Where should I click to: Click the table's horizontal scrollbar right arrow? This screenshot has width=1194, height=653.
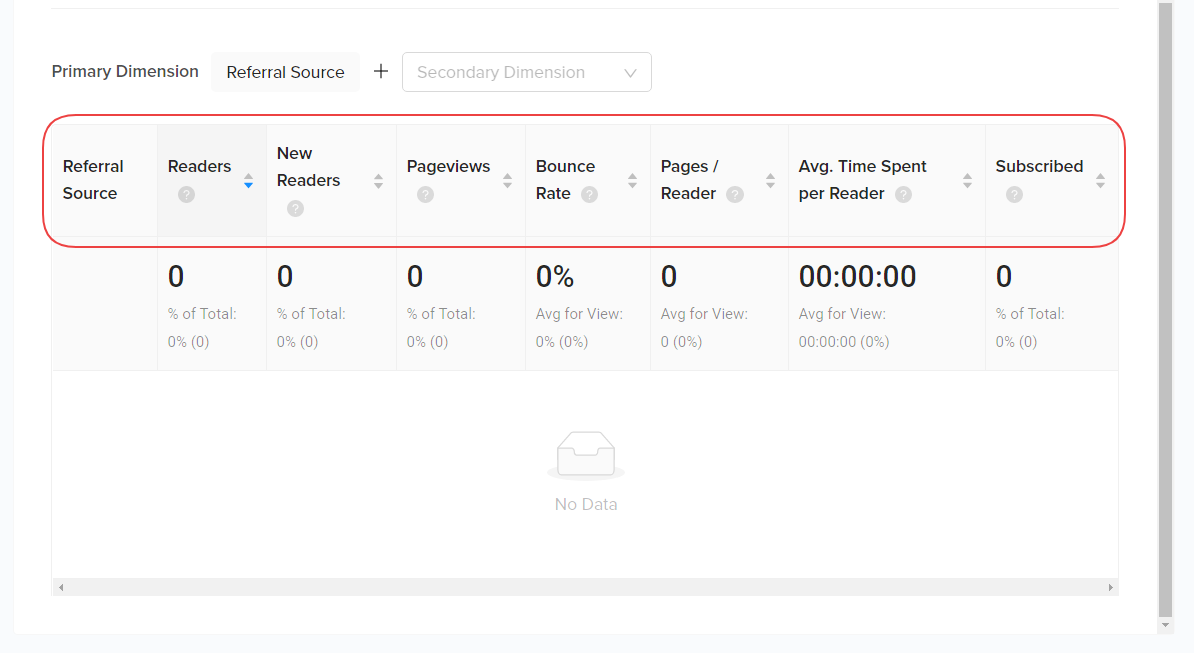coord(1110,588)
